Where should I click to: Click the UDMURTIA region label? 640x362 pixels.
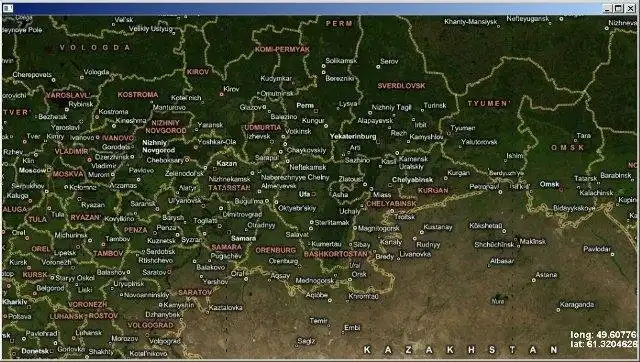262,127
